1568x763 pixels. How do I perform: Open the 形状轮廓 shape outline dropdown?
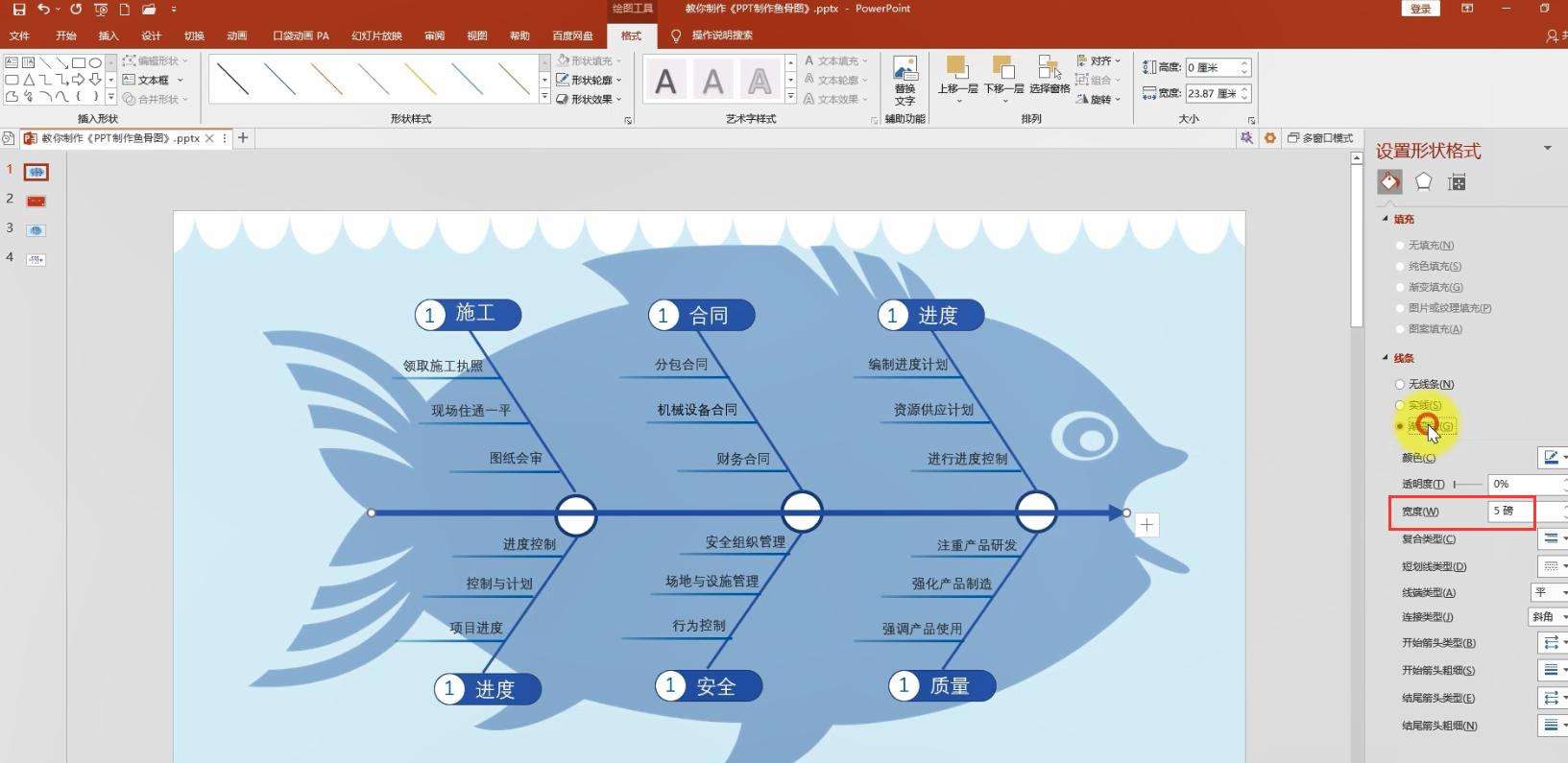click(x=590, y=80)
